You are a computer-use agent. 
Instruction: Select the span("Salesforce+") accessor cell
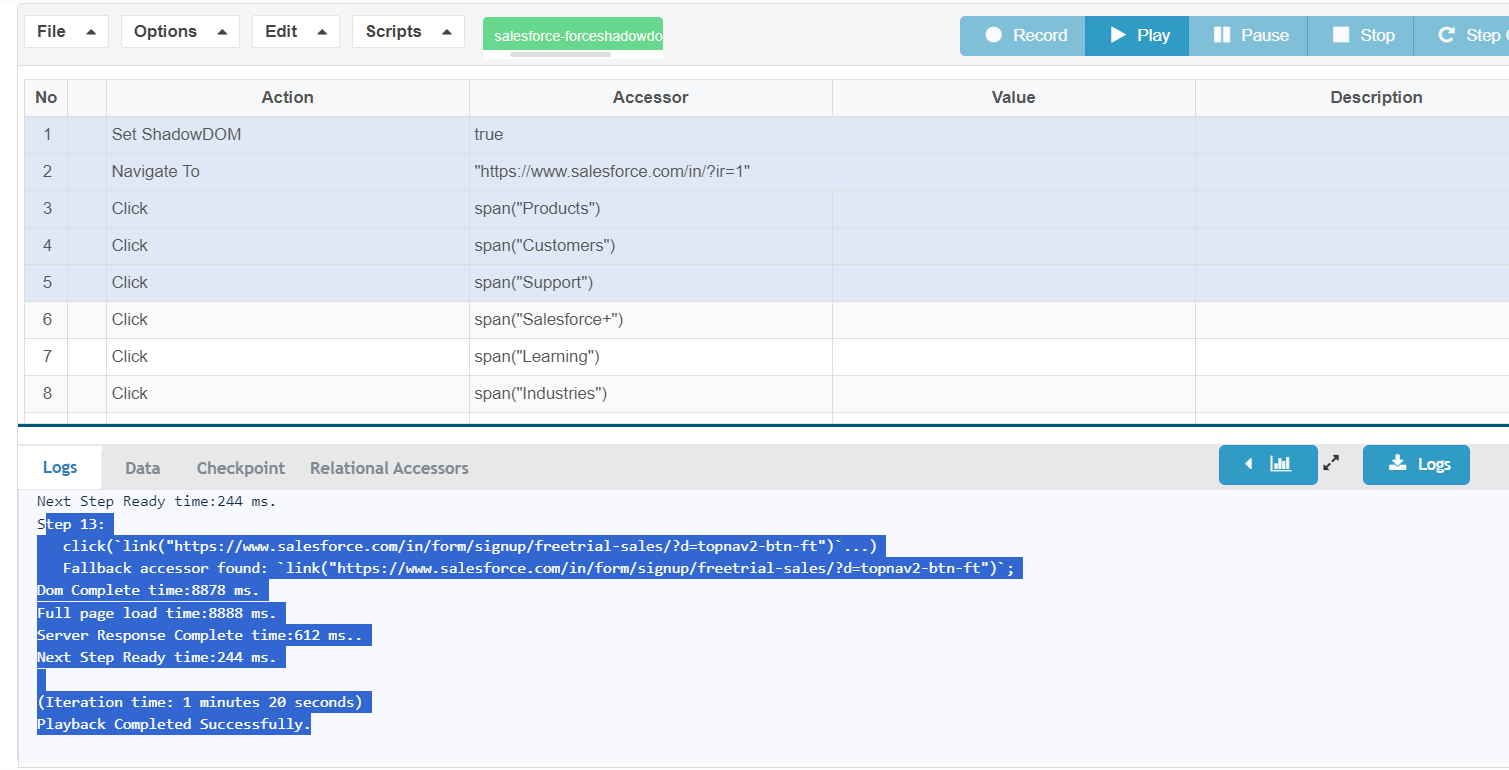651,320
